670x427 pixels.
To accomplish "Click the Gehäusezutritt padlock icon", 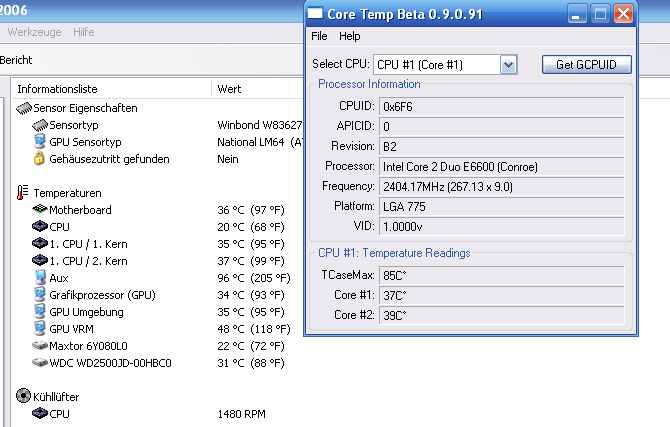I will [x=39, y=158].
